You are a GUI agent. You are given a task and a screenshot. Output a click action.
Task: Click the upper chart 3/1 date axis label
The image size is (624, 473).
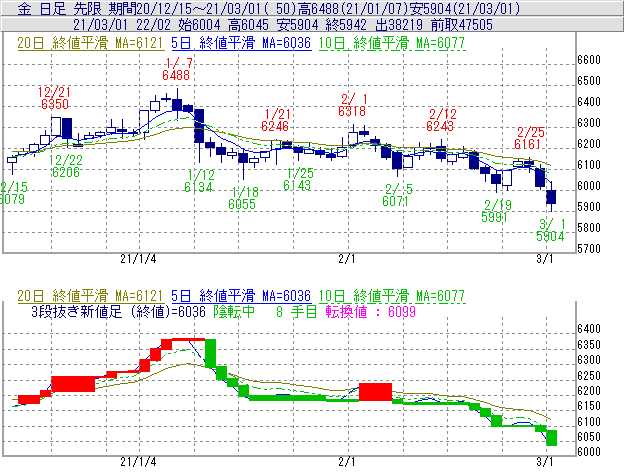pyautogui.click(x=545, y=259)
